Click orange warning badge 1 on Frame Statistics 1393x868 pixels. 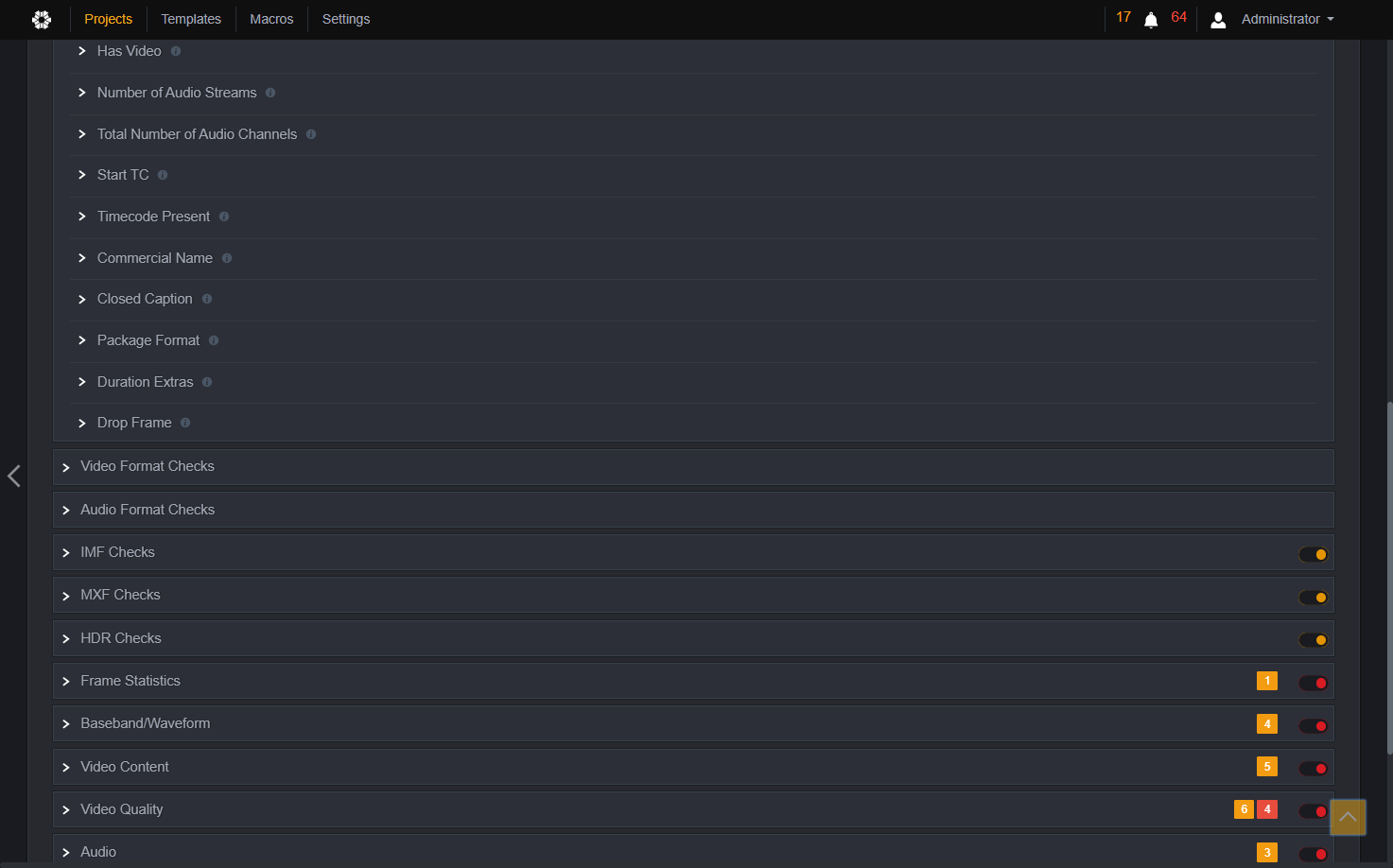pos(1267,681)
